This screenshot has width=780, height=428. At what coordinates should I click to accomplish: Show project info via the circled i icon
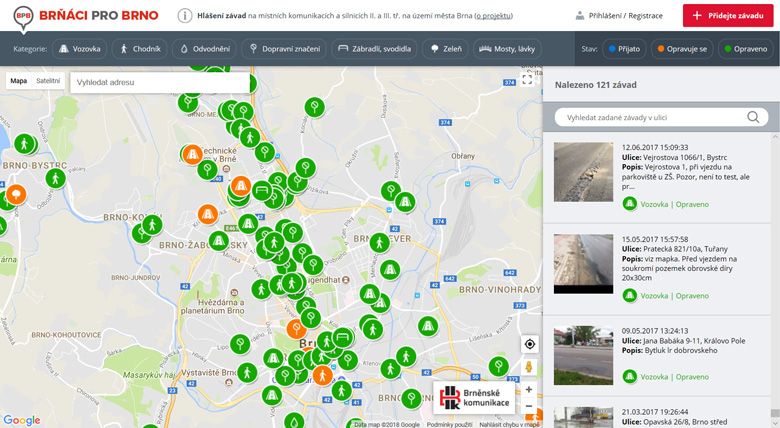click(185, 16)
